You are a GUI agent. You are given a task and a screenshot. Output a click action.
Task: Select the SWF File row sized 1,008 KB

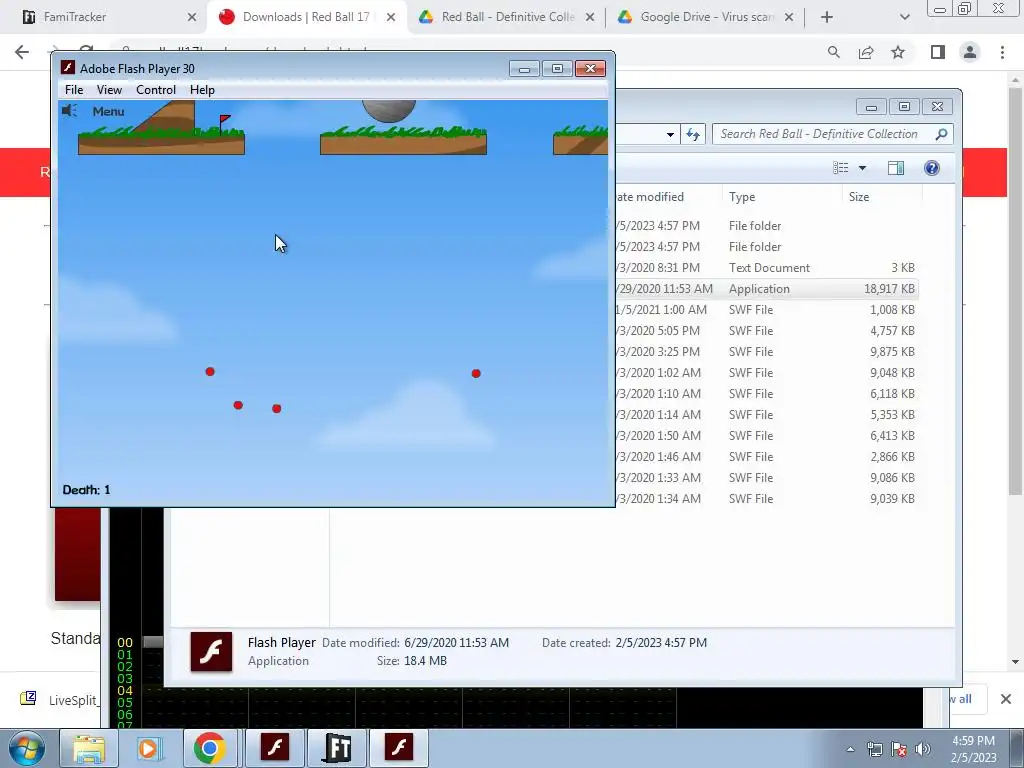767,310
